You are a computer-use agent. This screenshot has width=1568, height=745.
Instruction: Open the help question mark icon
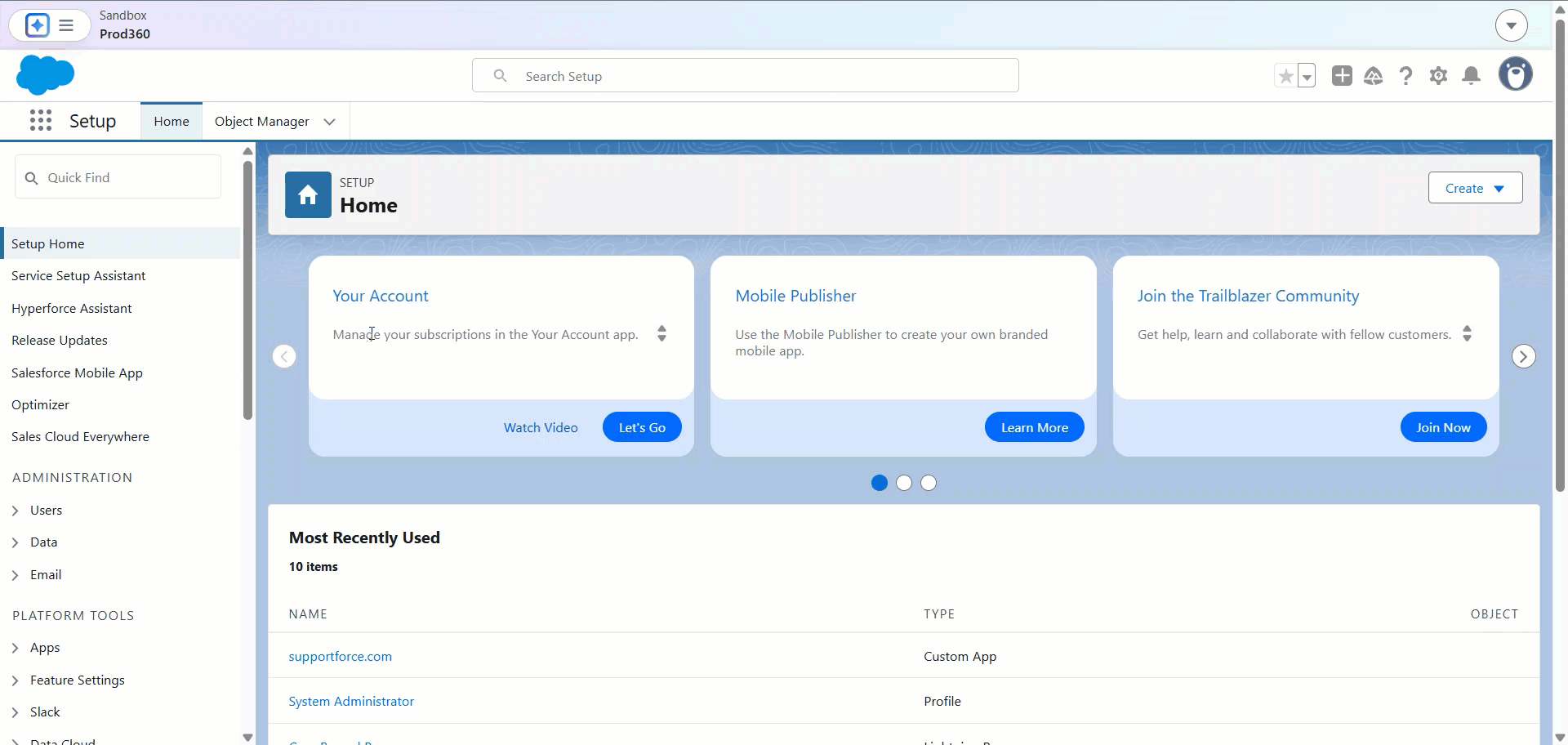1405,76
